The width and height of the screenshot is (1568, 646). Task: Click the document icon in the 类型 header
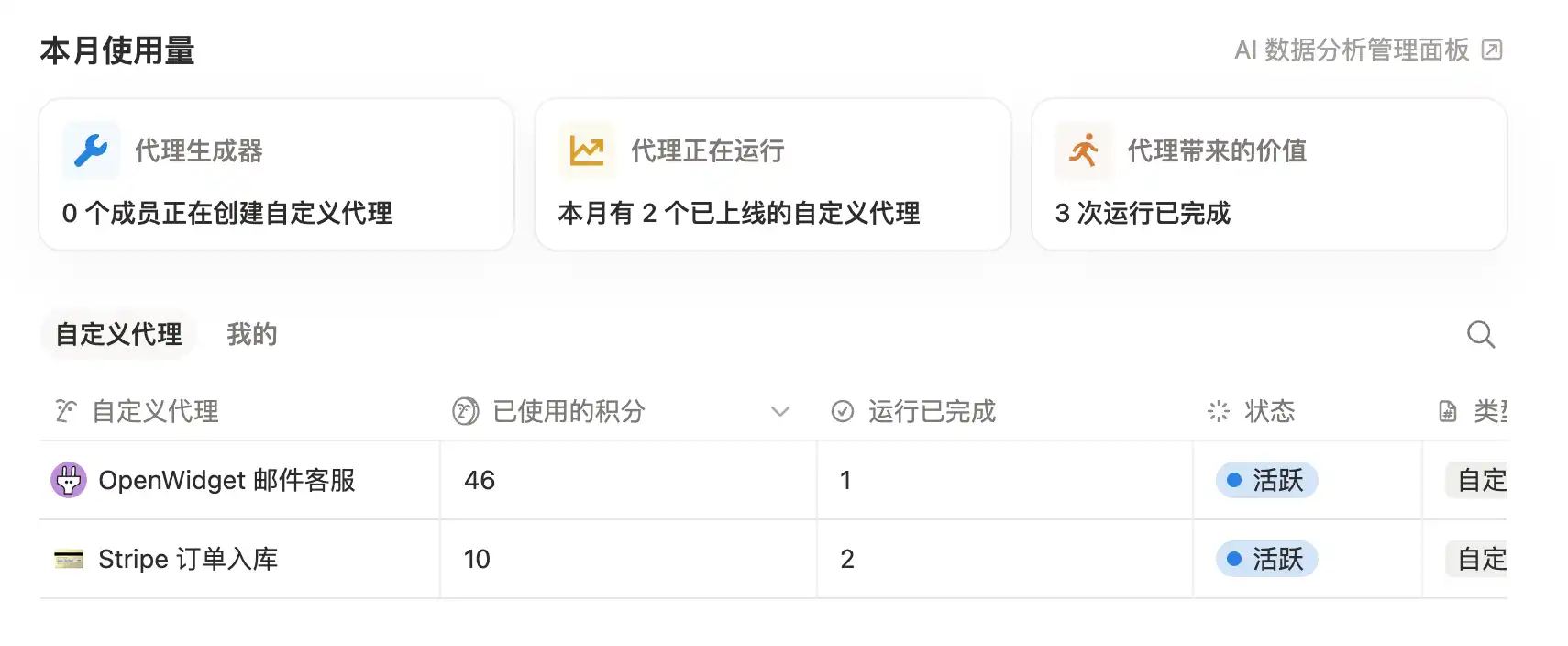tap(1446, 411)
